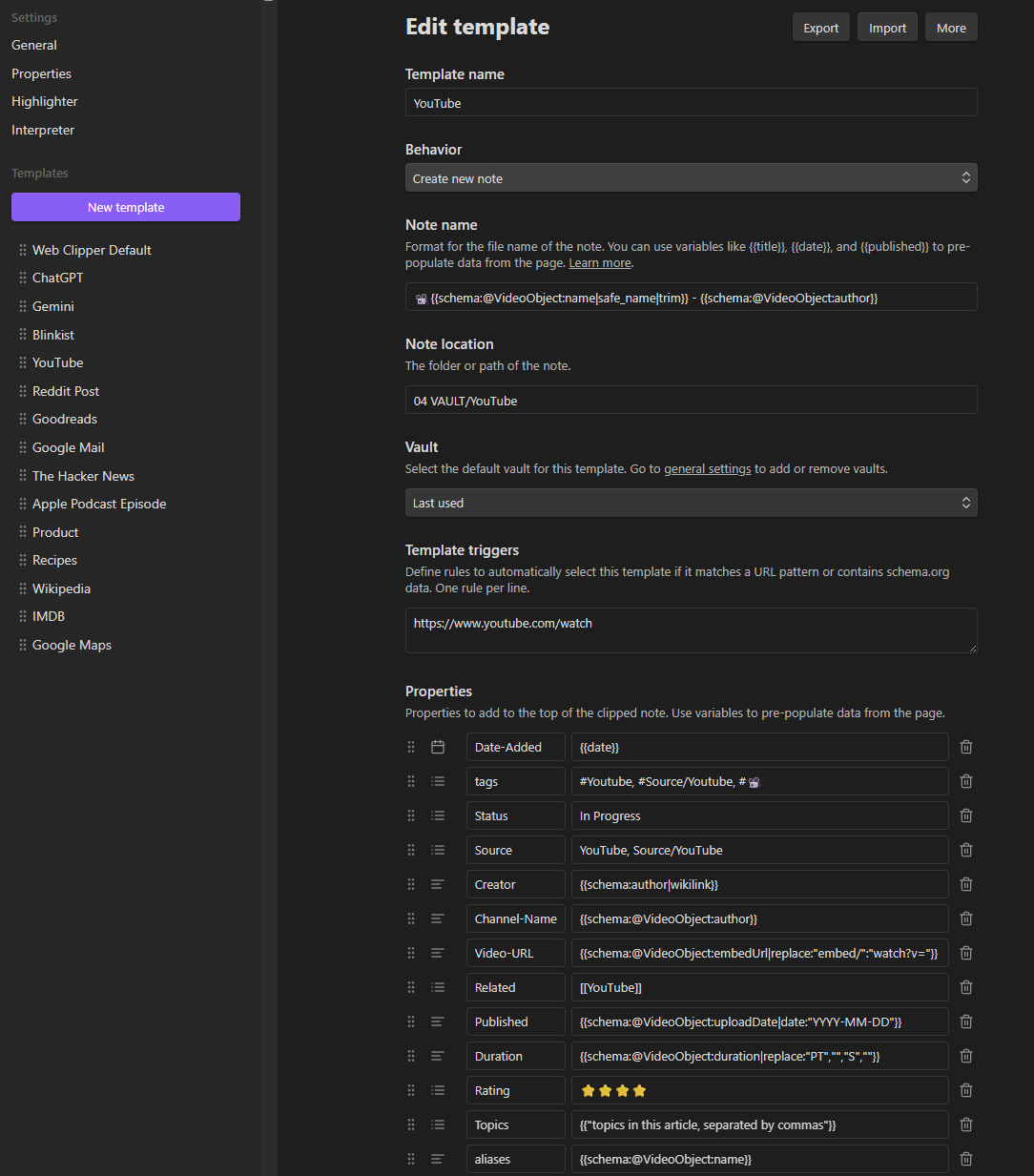Click the trash icon for Status property
Image resolution: width=1034 pixels, height=1176 pixels.
click(x=965, y=815)
